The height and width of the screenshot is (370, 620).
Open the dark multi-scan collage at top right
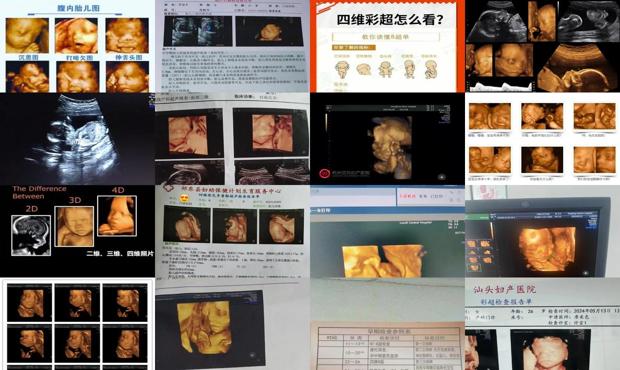pos(542,46)
